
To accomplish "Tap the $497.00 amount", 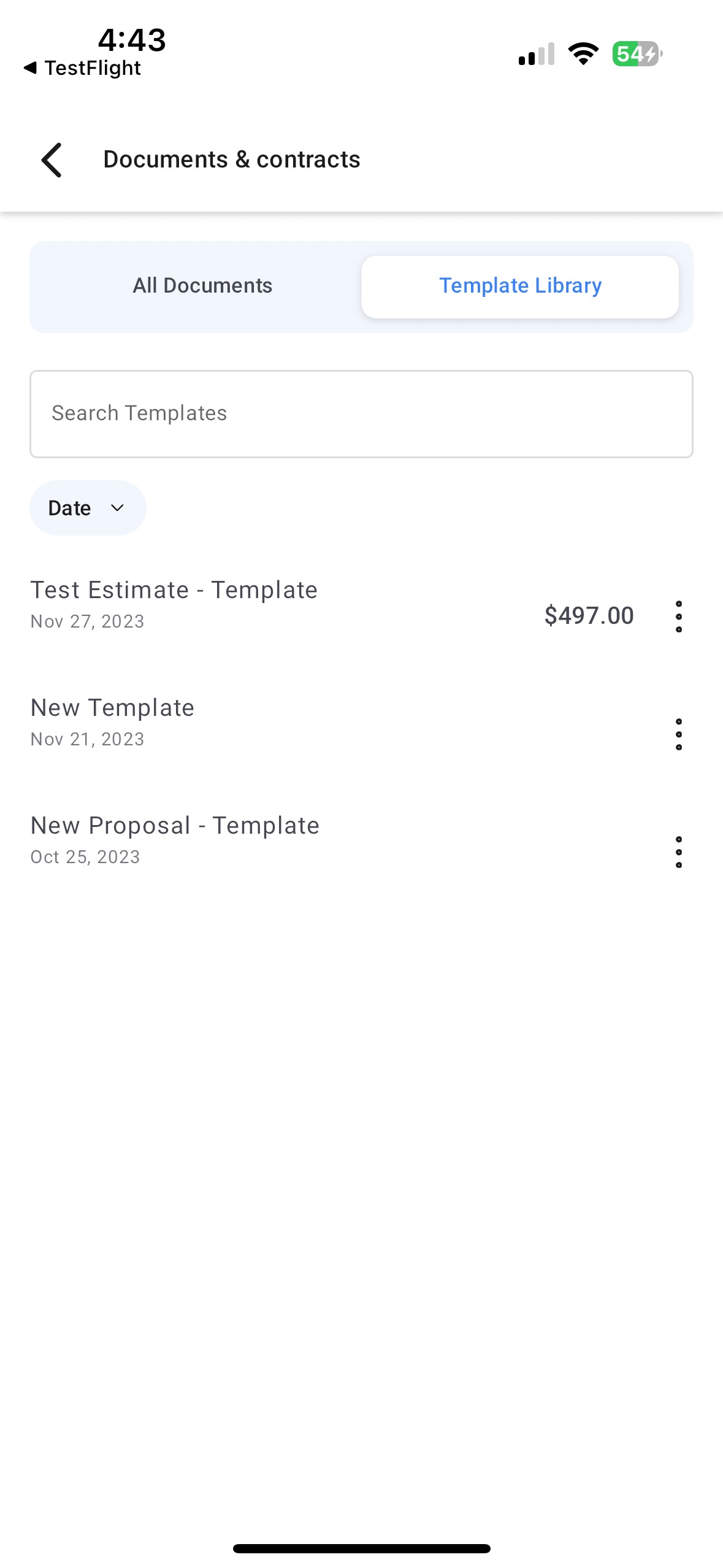I will click(589, 615).
